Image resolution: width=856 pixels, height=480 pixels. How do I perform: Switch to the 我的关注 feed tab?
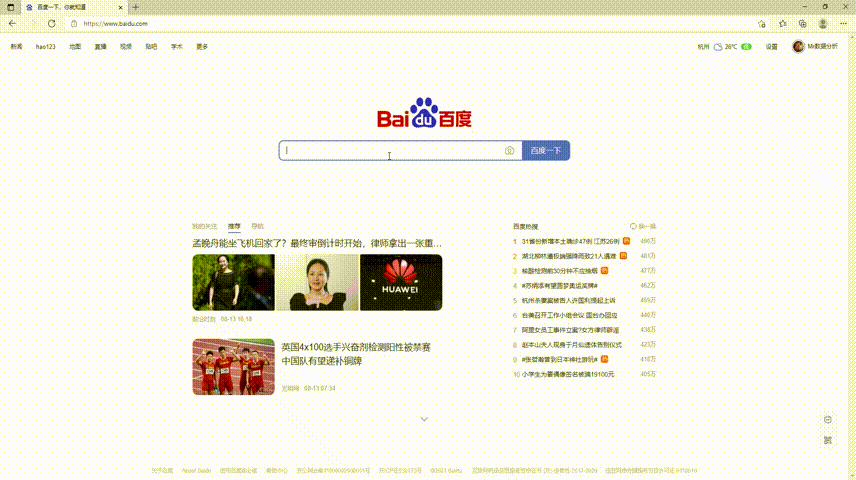[x=205, y=226]
